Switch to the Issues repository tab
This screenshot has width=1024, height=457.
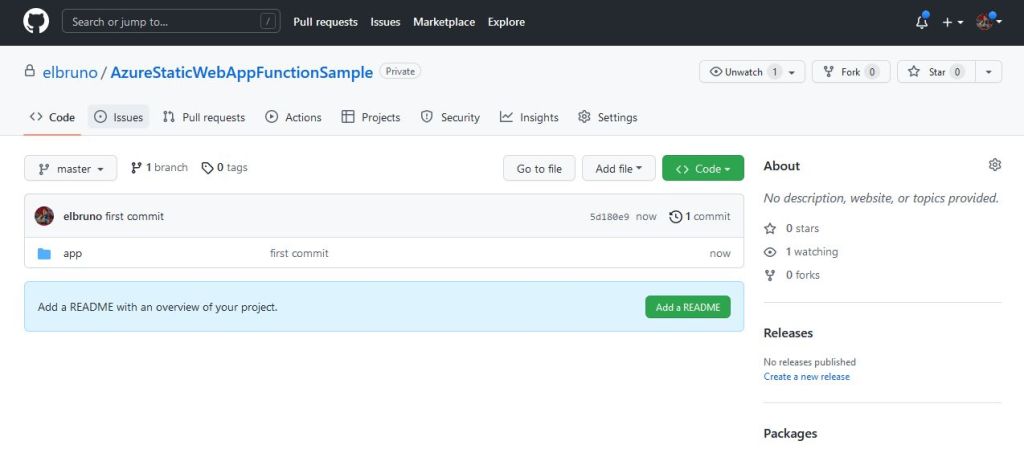(119, 118)
